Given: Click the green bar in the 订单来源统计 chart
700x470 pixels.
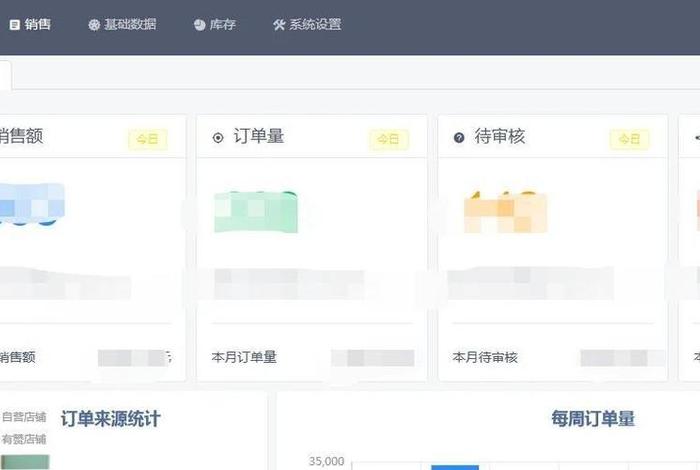Looking at the screenshot, I should coord(25,462).
